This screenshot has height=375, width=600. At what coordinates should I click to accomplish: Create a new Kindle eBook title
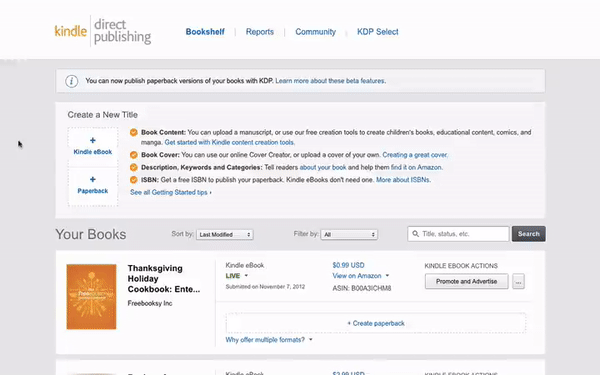coord(93,147)
